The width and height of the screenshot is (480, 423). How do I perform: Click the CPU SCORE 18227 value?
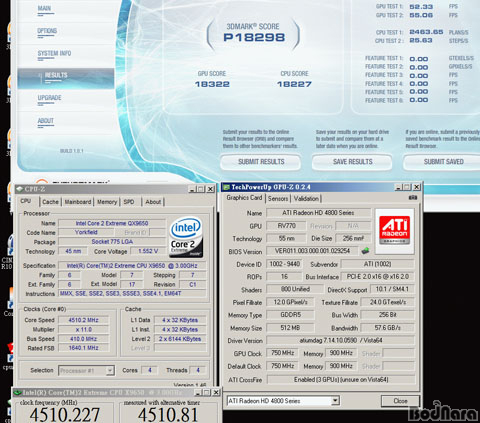click(294, 84)
